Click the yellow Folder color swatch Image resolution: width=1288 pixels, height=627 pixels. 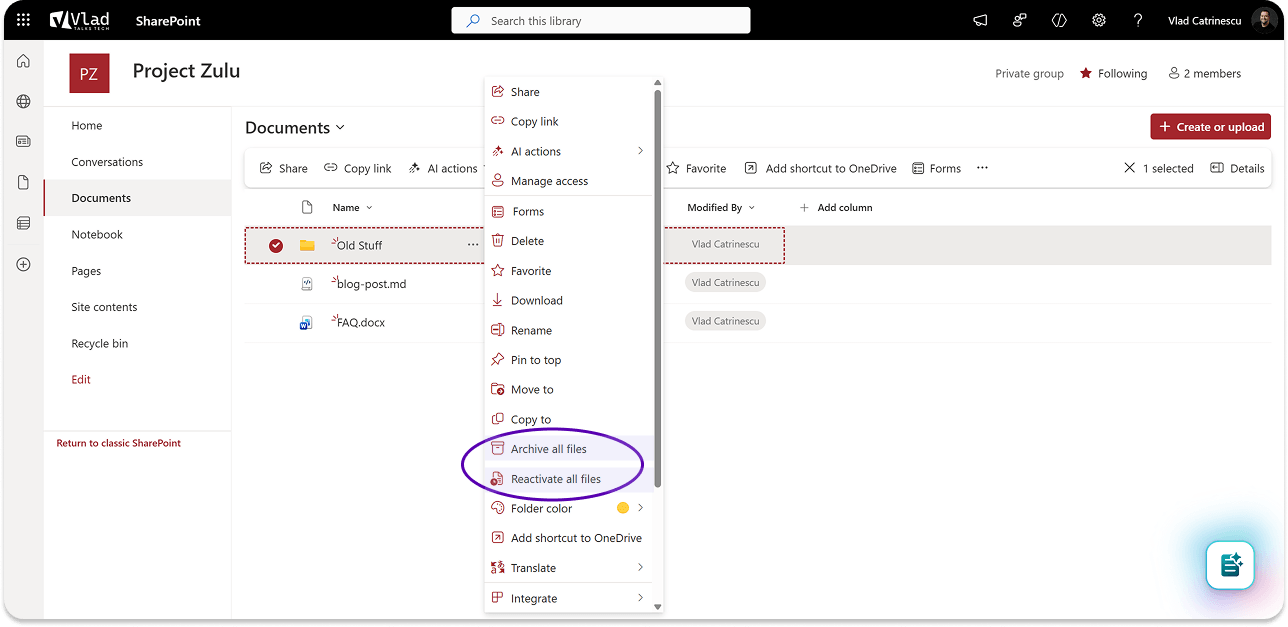623,508
